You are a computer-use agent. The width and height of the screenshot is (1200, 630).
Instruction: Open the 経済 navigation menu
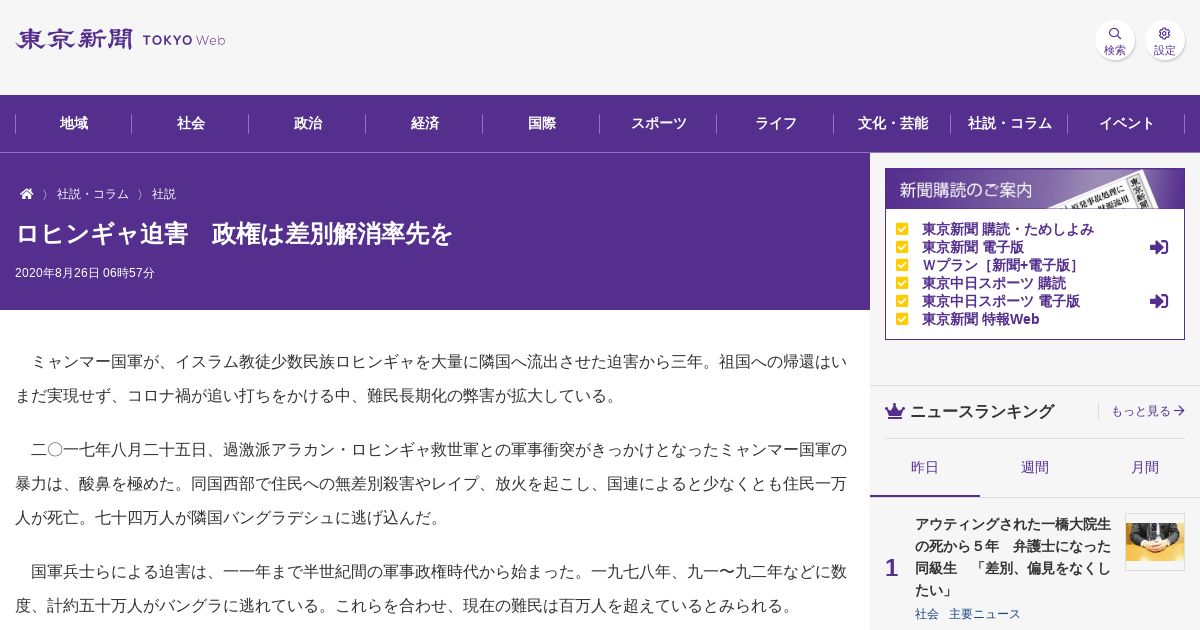(x=425, y=124)
